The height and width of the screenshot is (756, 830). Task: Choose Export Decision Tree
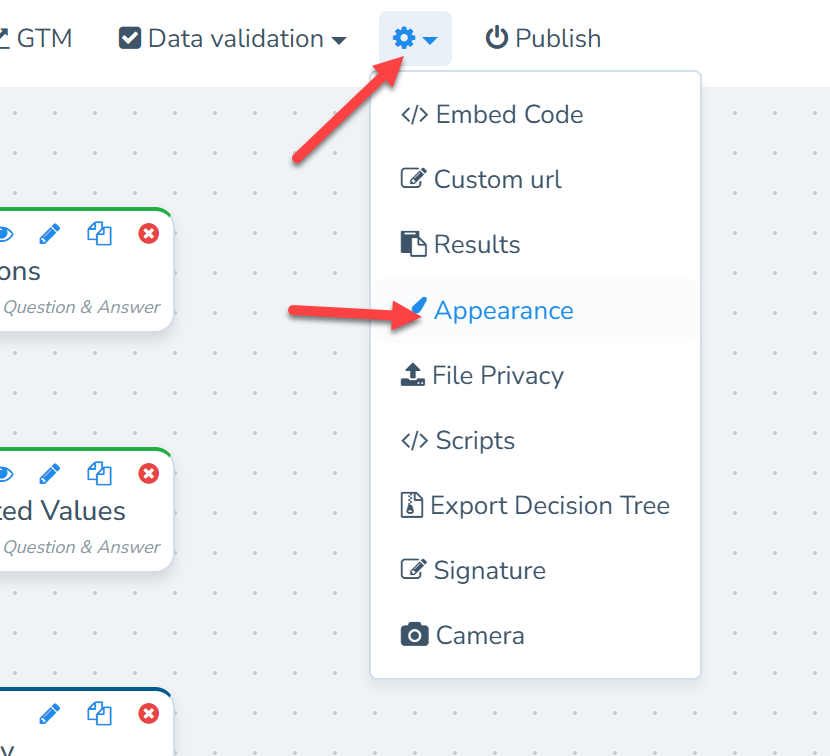[549, 506]
